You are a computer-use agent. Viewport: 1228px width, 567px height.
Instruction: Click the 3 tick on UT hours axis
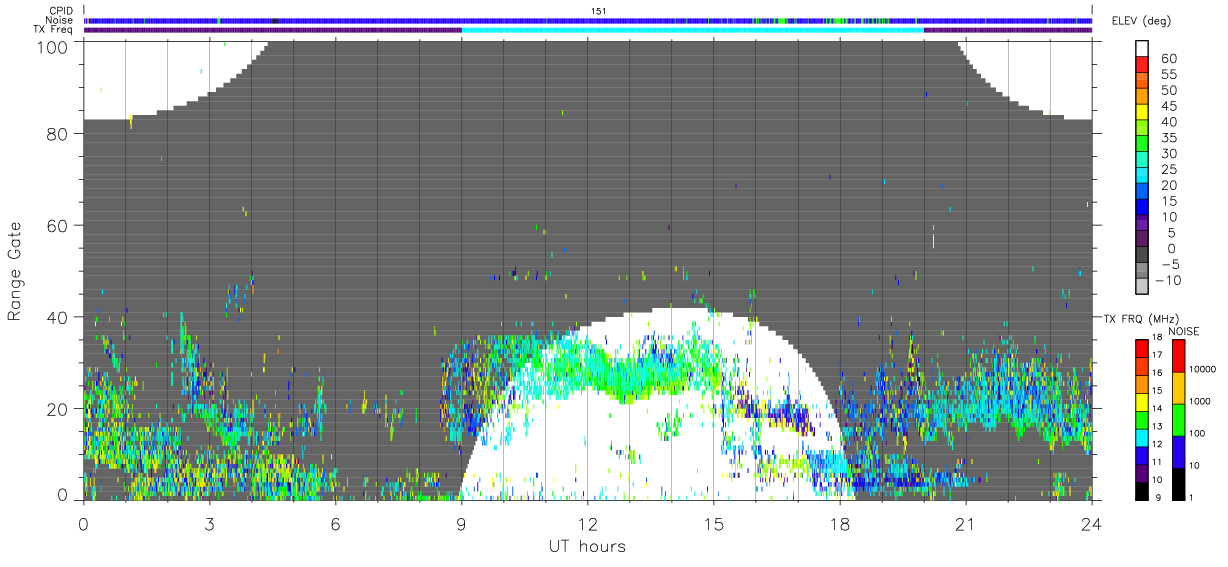point(210,523)
